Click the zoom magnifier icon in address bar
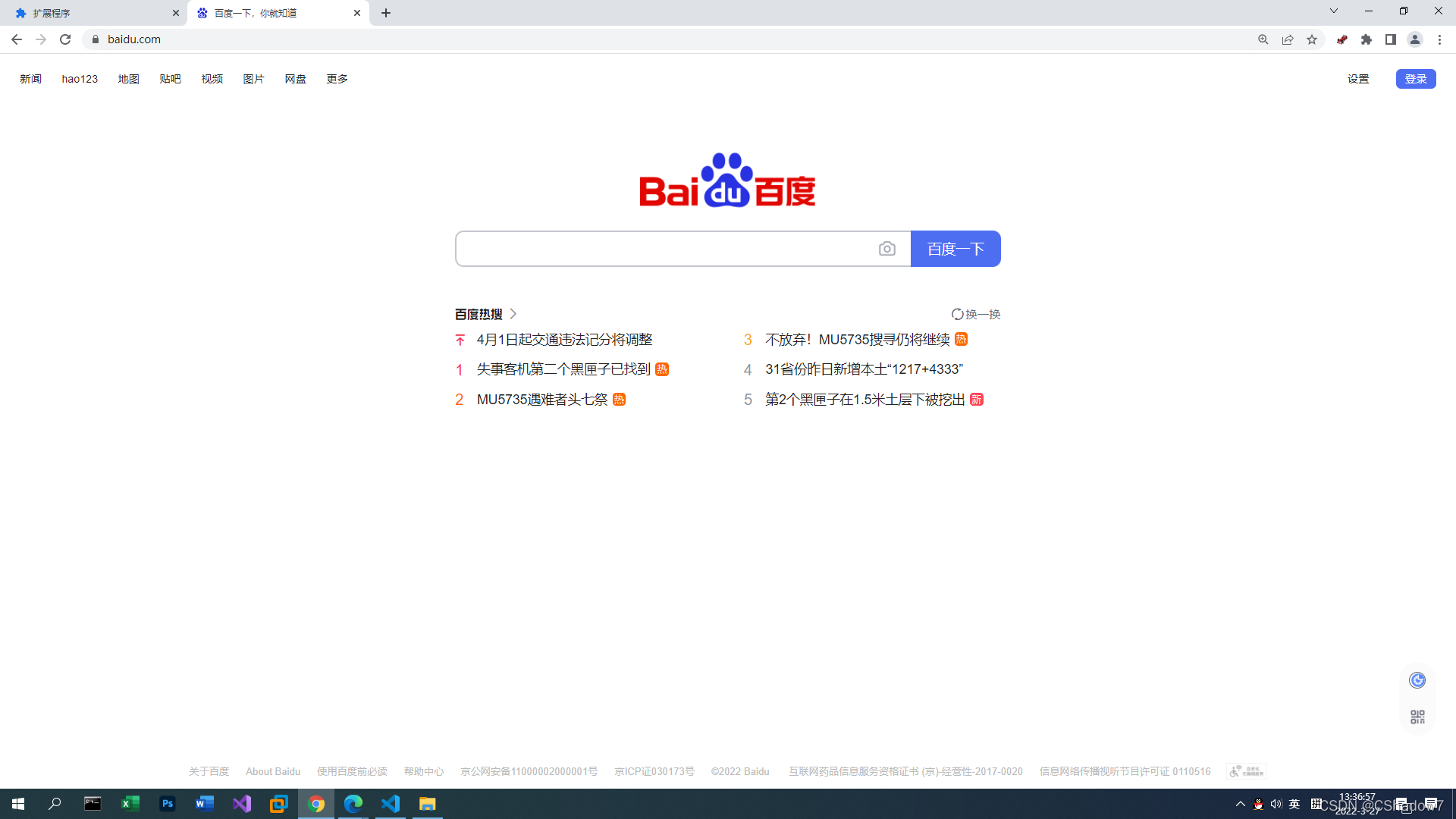 [x=1263, y=39]
